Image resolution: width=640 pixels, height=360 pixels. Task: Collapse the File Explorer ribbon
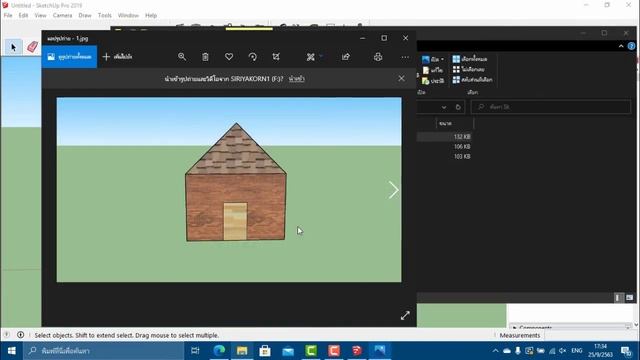pyautogui.click(x=621, y=46)
